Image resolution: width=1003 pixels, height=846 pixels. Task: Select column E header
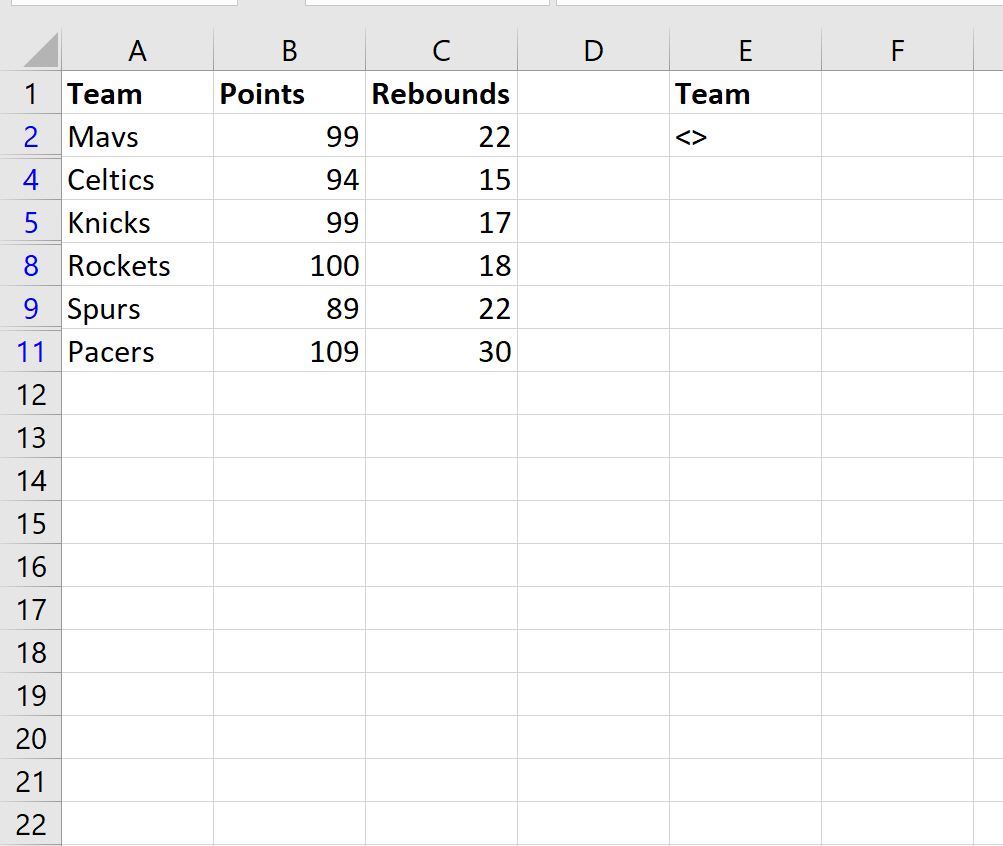[x=744, y=50]
